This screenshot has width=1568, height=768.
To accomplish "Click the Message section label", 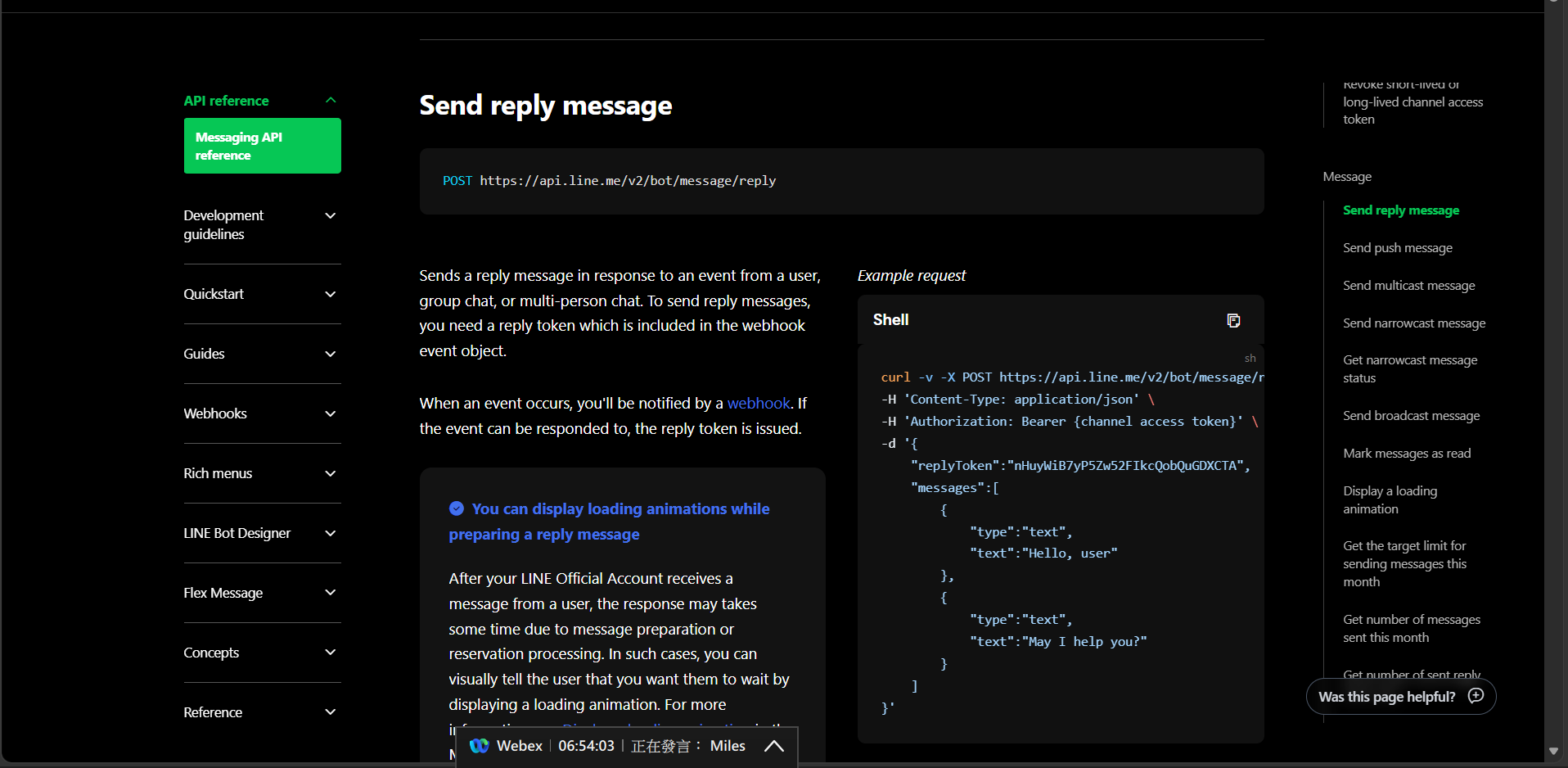I will pyautogui.click(x=1347, y=177).
